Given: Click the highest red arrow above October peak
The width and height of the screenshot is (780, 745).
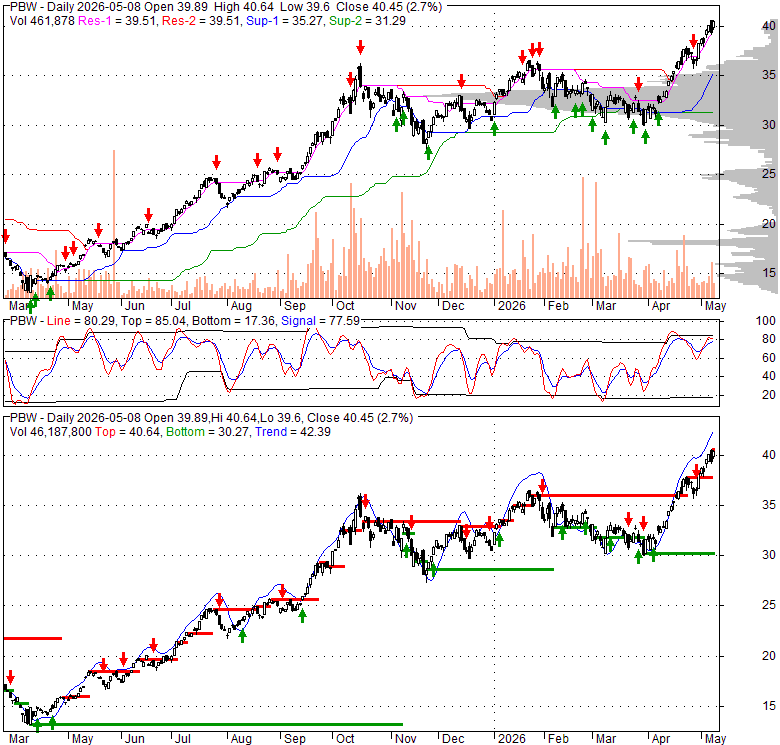Looking at the screenshot, I should (x=360, y=48).
